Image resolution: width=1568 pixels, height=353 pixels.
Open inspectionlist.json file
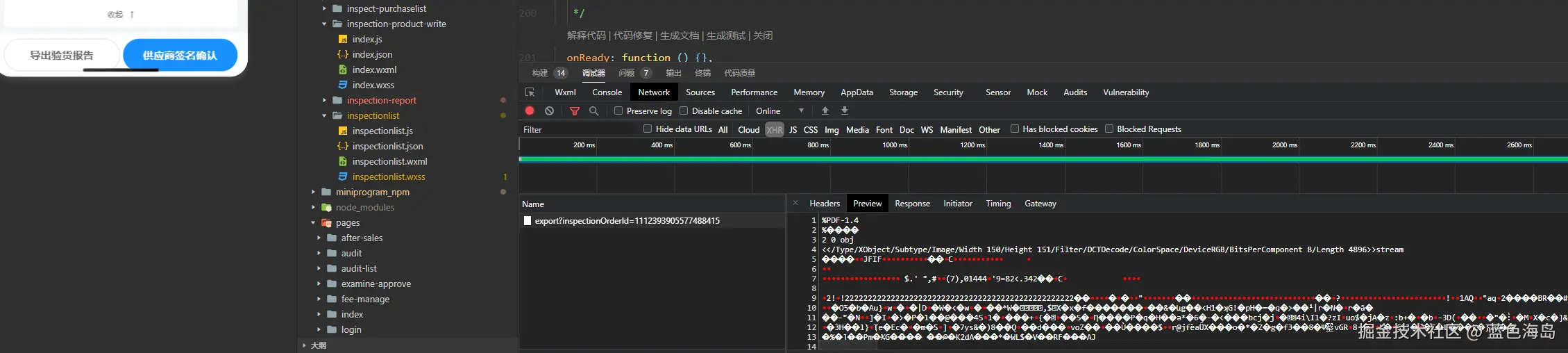pos(387,146)
